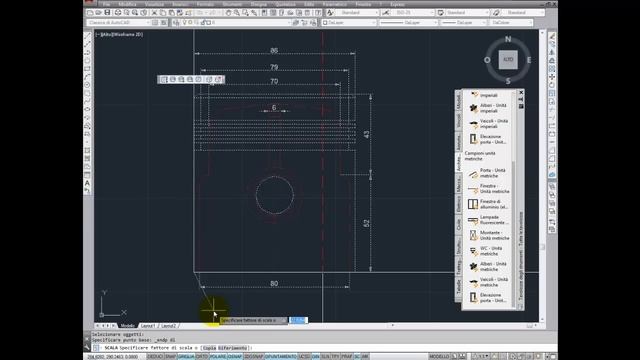The image size is (640, 360).
Task: Open the Tabelle tab of tool palette
Action: pyautogui.click(x=458, y=287)
